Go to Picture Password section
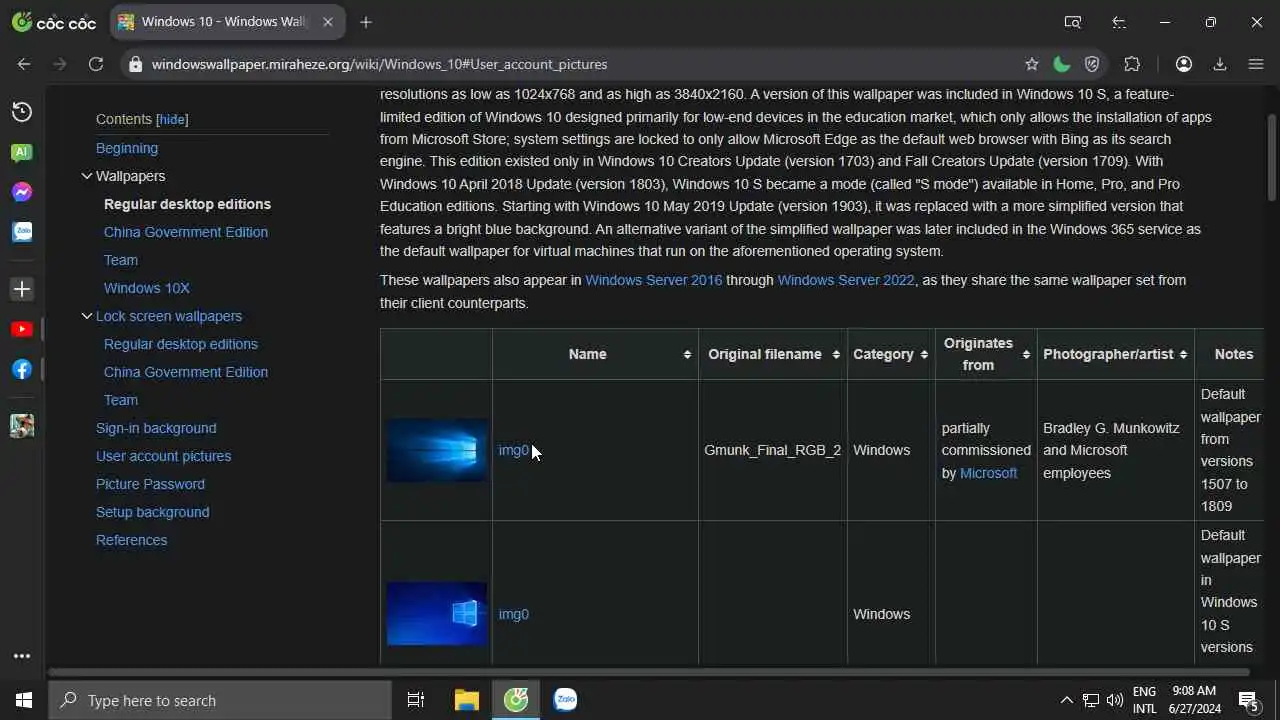This screenshot has width=1280, height=720. tap(150, 484)
